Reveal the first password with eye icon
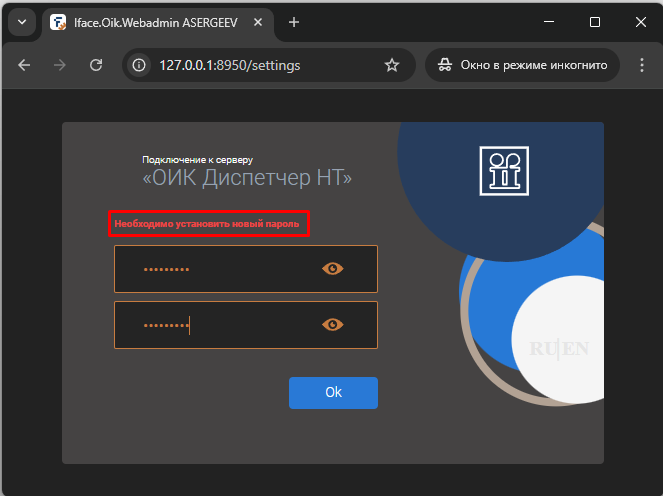The width and height of the screenshot is (663, 496). [x=333, y=269]
